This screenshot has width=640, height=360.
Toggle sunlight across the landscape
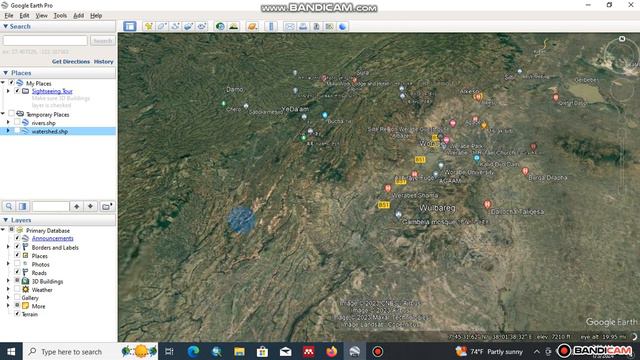(234, 27)
